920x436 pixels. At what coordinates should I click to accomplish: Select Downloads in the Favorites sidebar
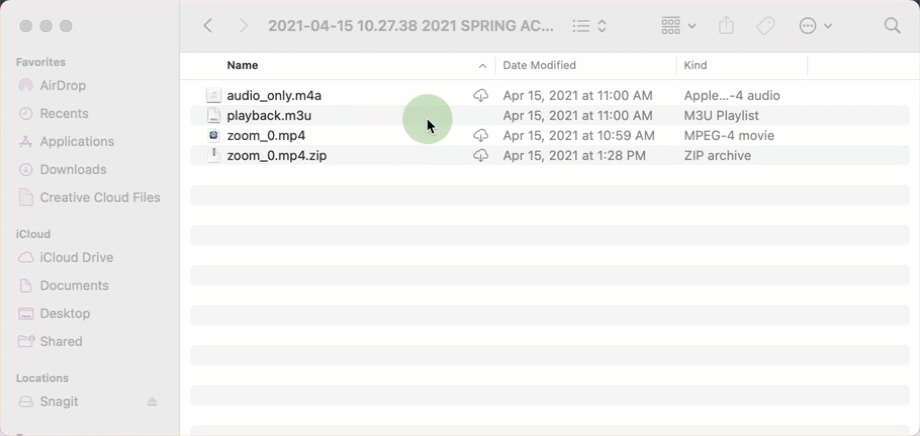coord(73,170)
